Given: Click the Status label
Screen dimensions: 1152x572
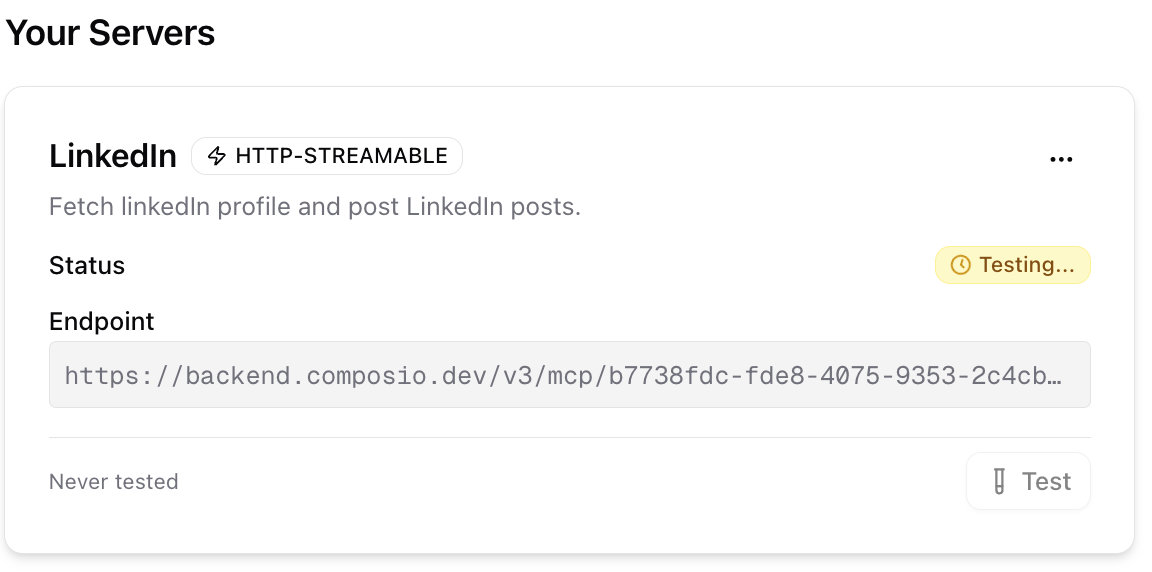Looking at the screenshot, I should pyautogui.click(x=87, y=266).
